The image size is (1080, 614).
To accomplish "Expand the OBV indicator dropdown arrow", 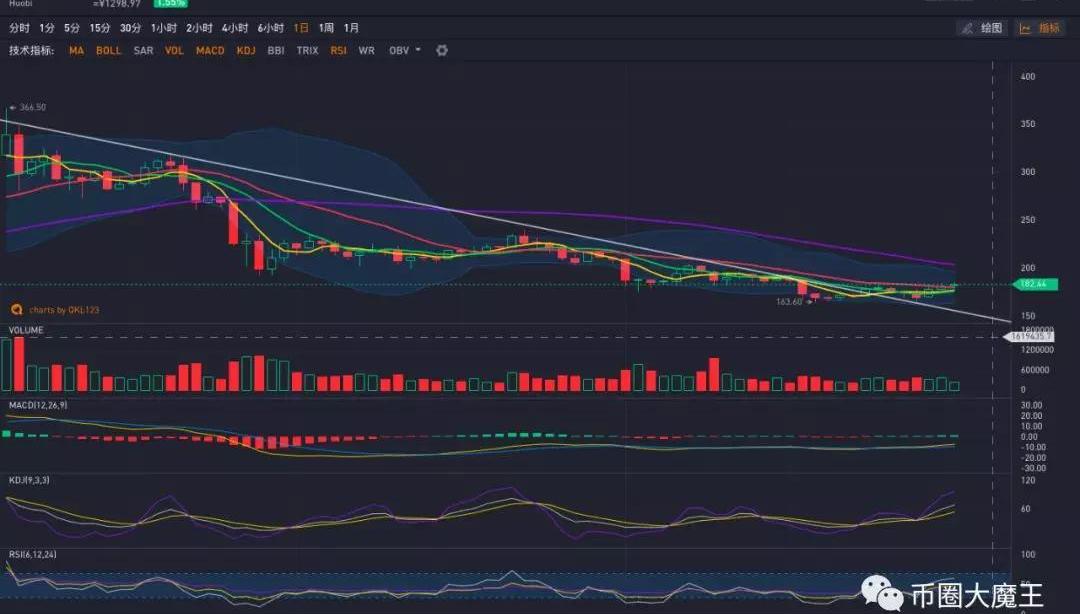I will 418,50.
